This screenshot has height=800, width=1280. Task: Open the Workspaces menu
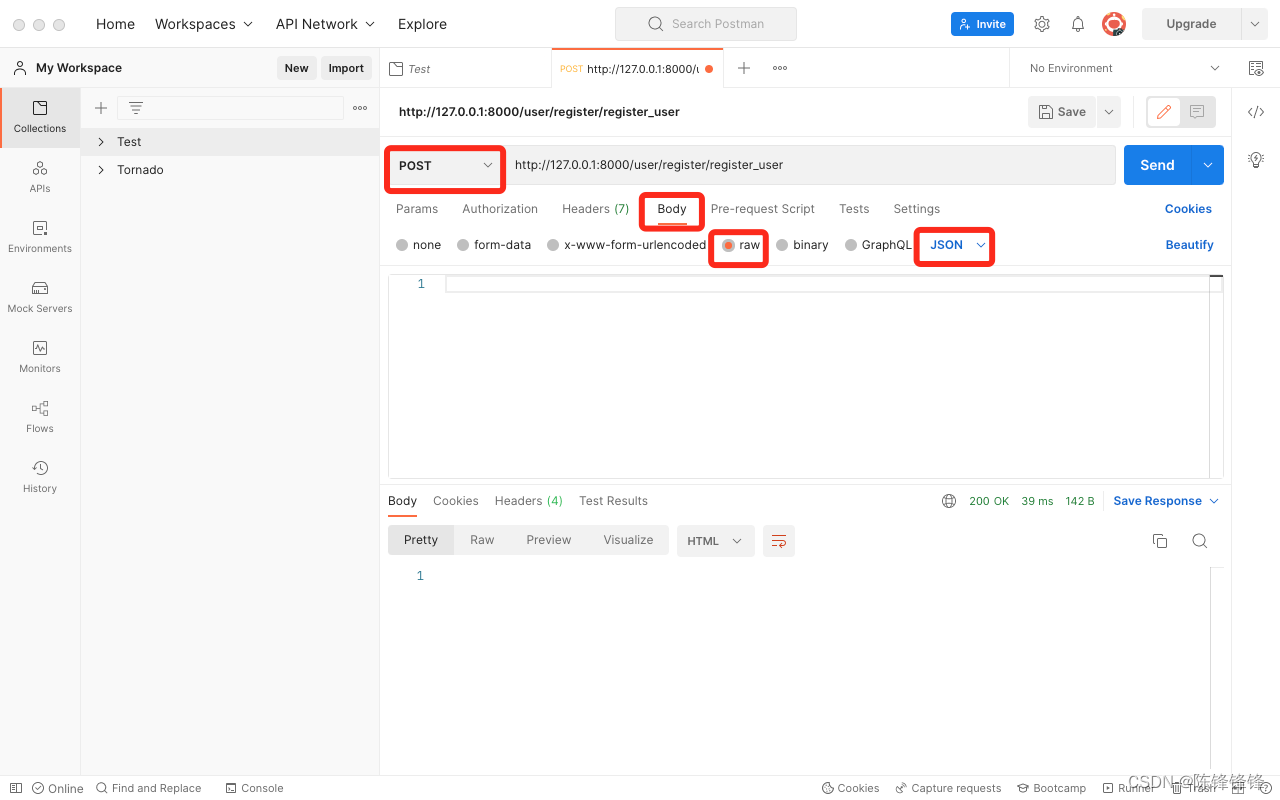pos(204,24)
